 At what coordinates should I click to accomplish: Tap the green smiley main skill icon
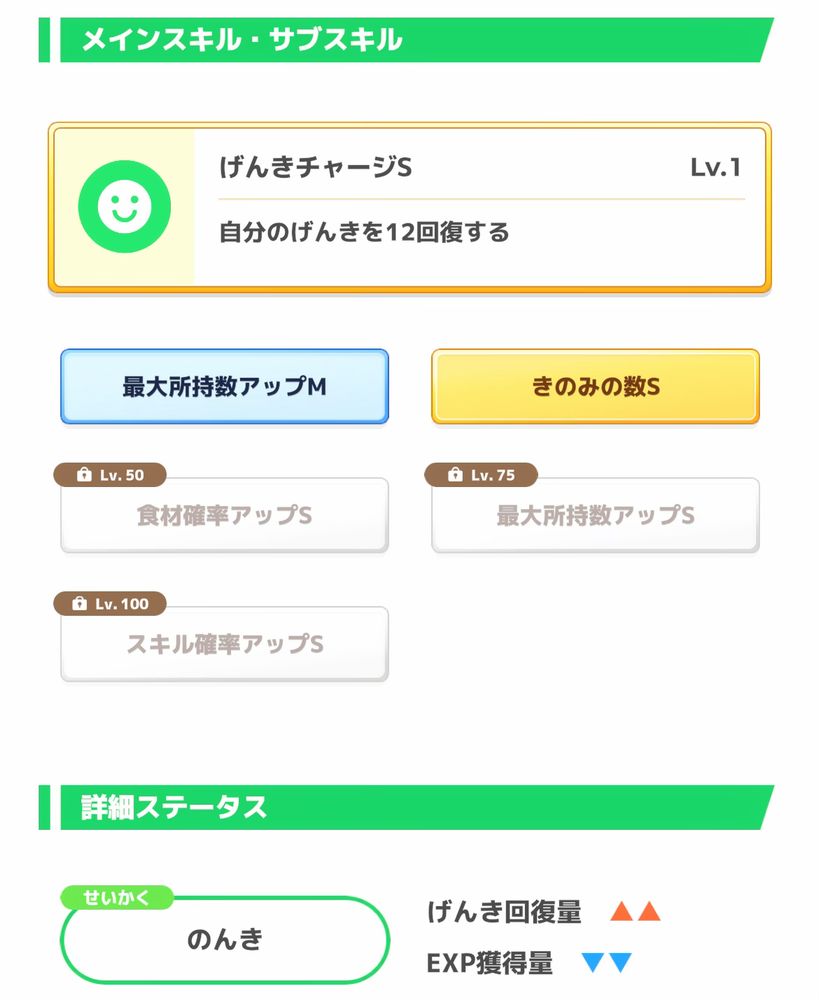click(124, 207)
